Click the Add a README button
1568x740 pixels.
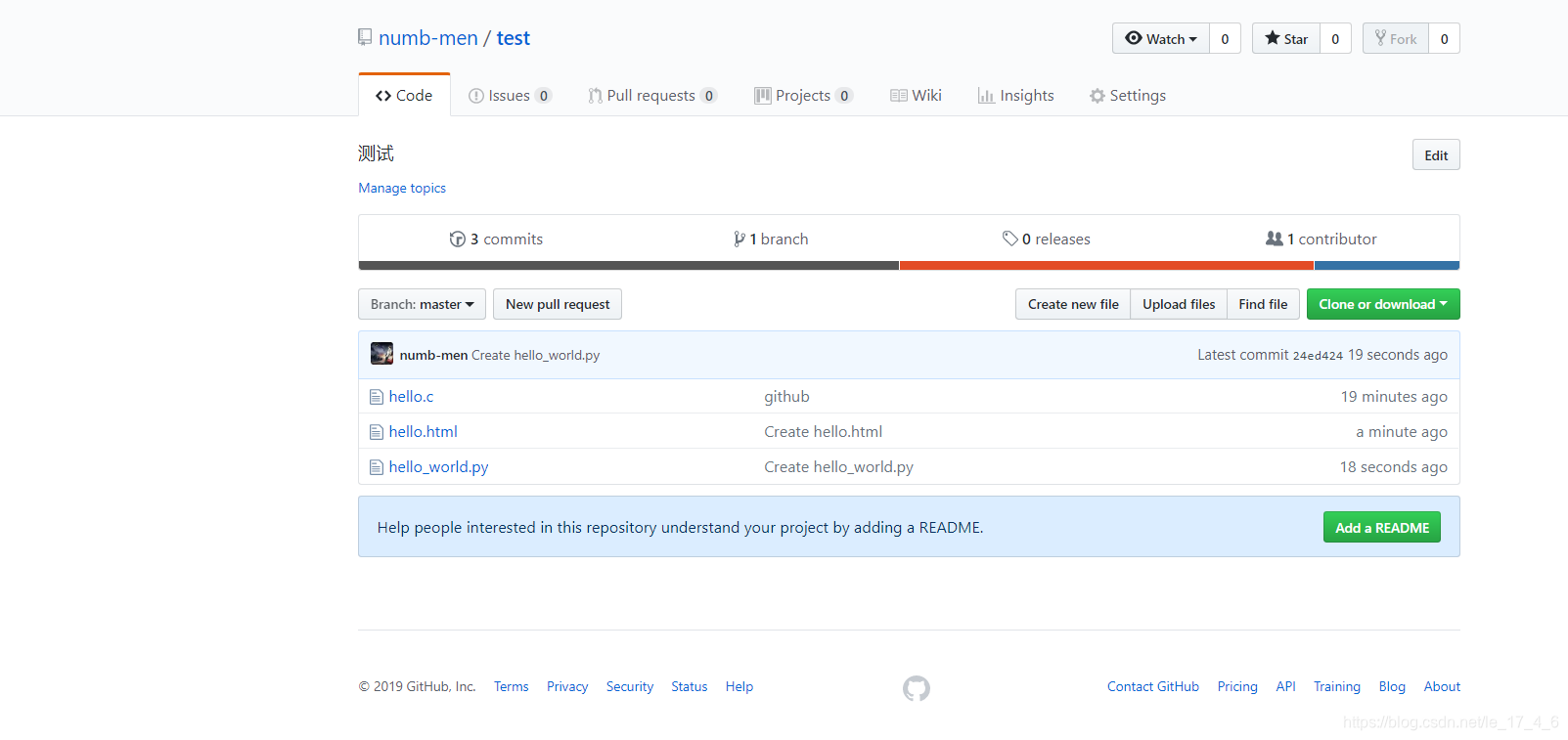click(1382, 527)
